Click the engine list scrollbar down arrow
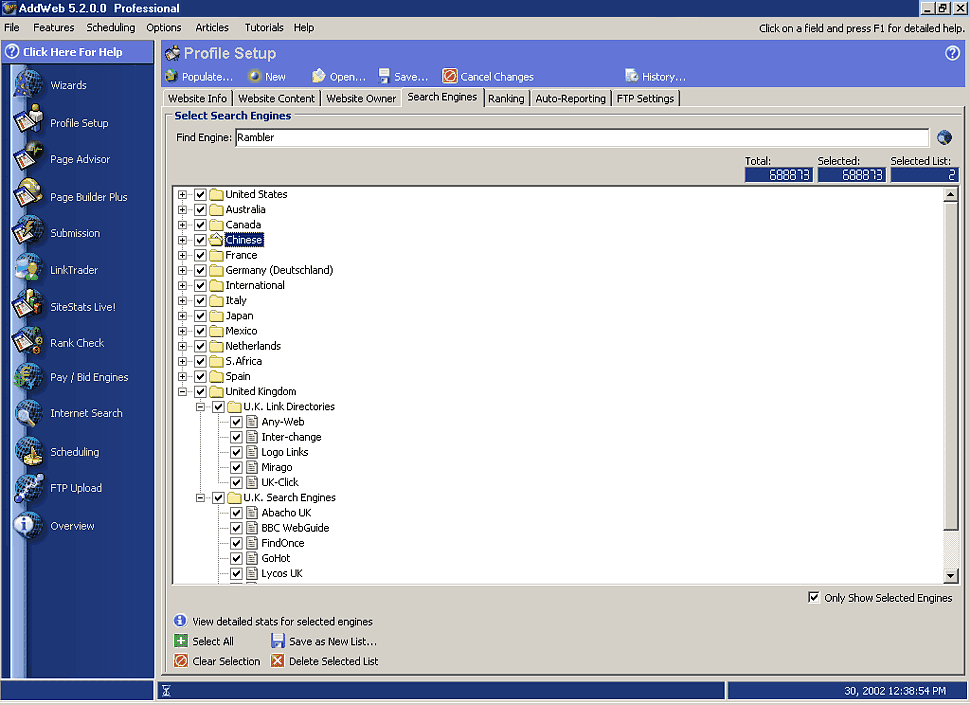This screenshot has width=970, height=705. click(x=951, y=576)
